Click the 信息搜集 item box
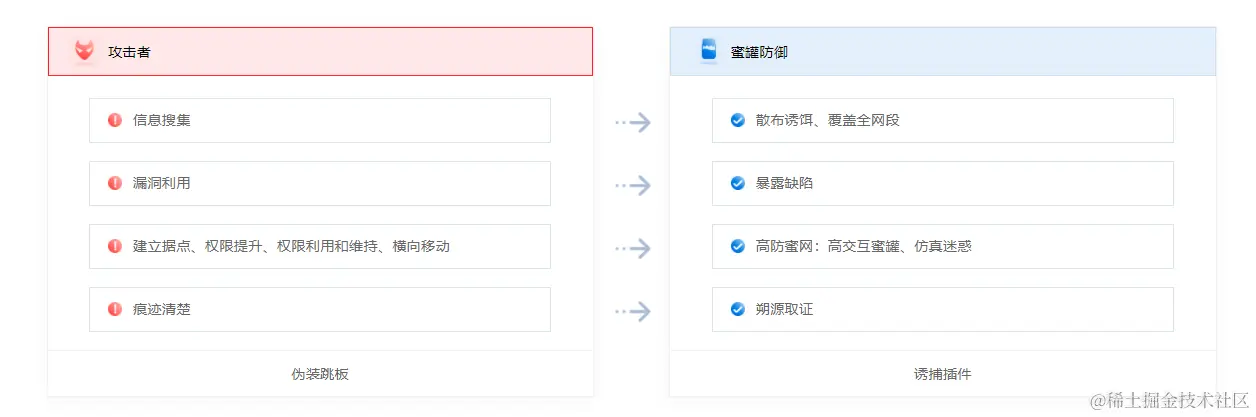Image resolution: width=1256 pixels, height=417 pixels. [x=320, y=120]
